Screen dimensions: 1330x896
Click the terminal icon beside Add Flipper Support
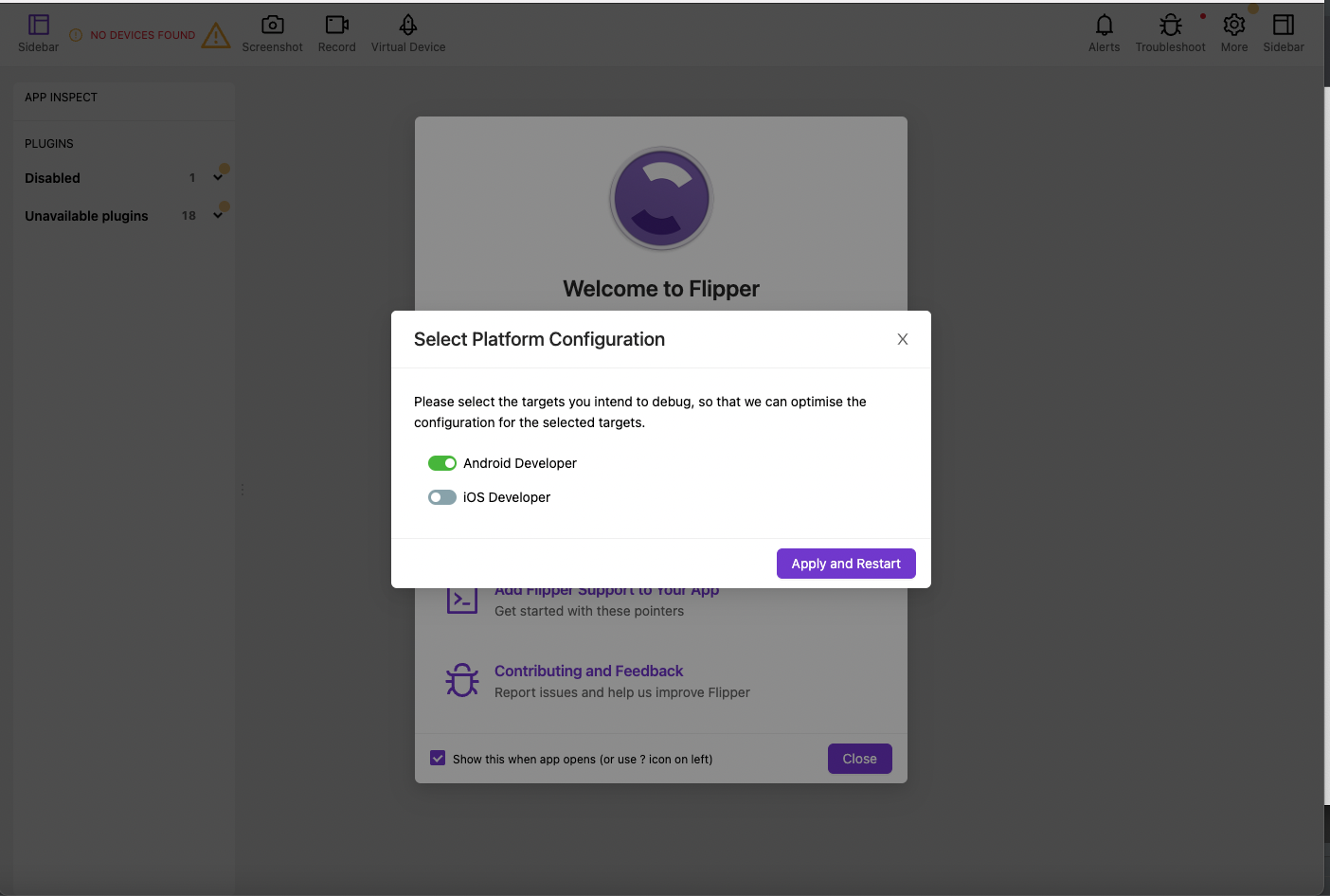click(462, 599)
